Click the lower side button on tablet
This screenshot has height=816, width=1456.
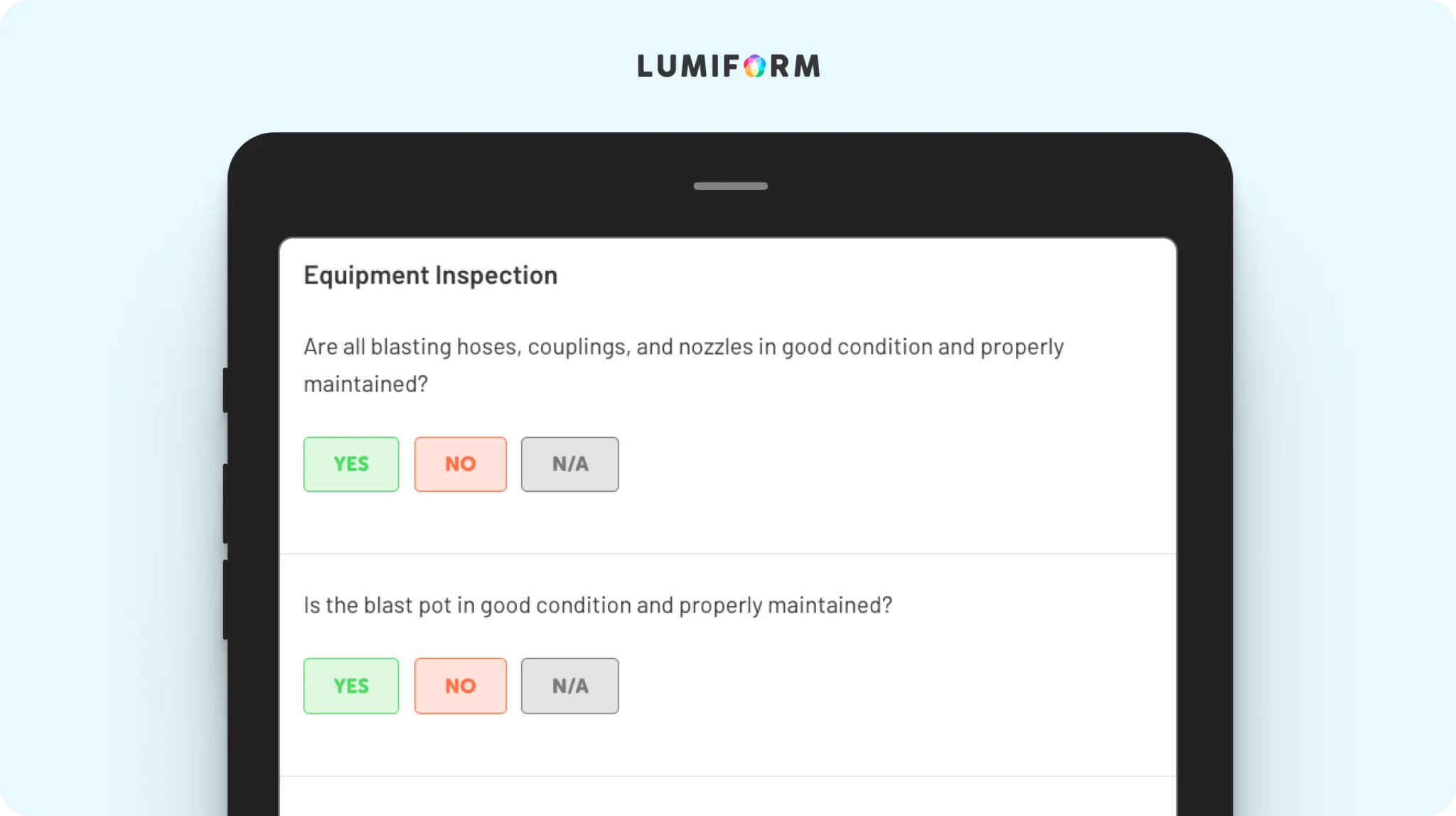pyautogui.click(x=225, y=600)
